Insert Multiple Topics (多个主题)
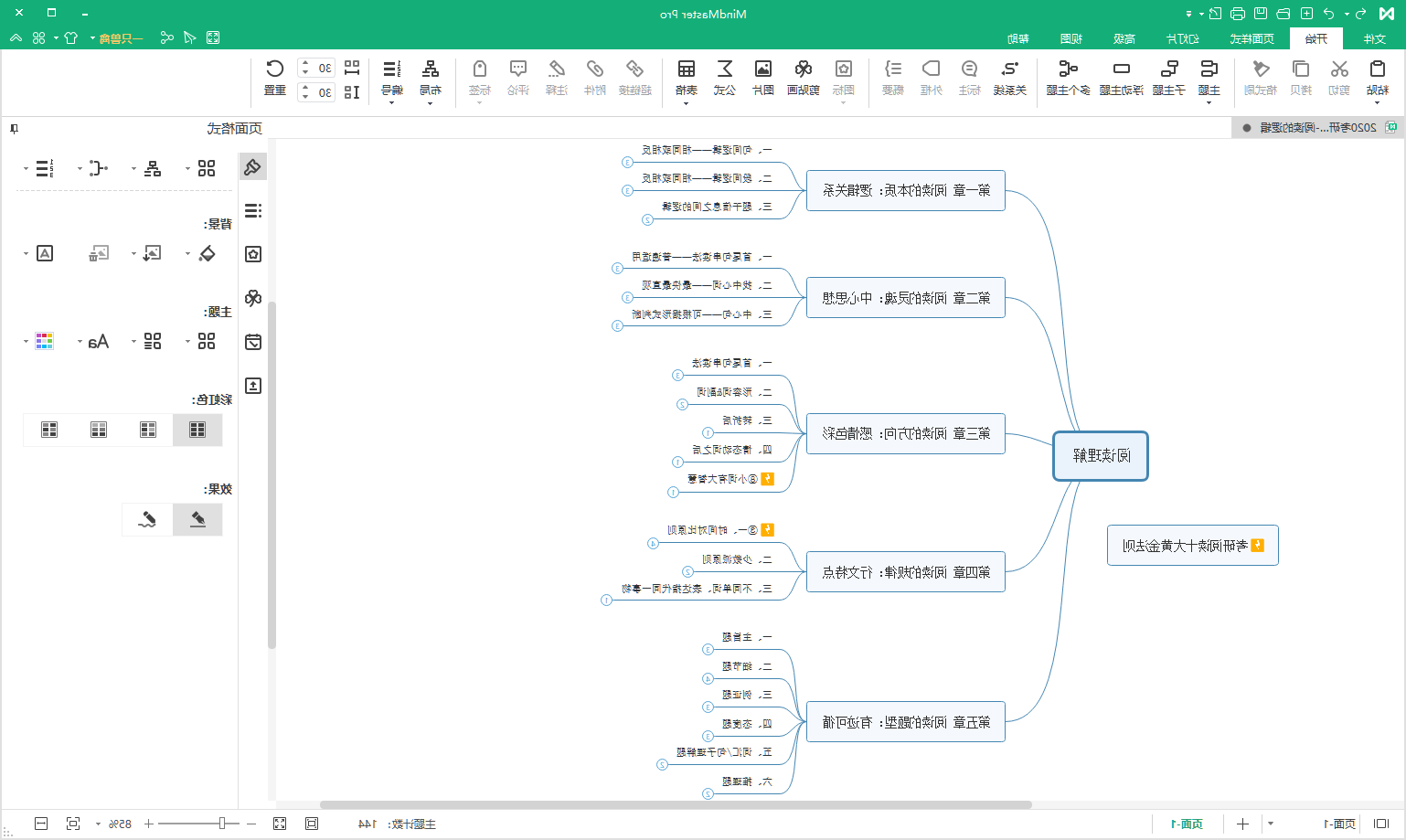Viewport: 1406px width, 840px height. tap(1068, 69)
